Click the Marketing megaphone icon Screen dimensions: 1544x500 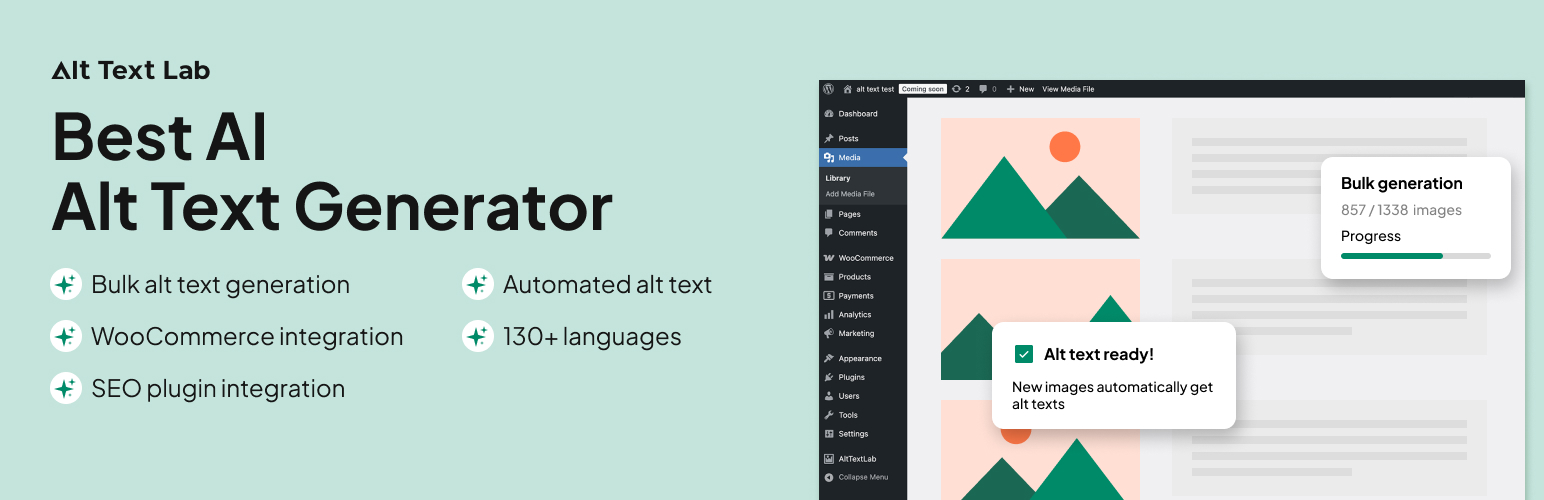tap(829, 334)
